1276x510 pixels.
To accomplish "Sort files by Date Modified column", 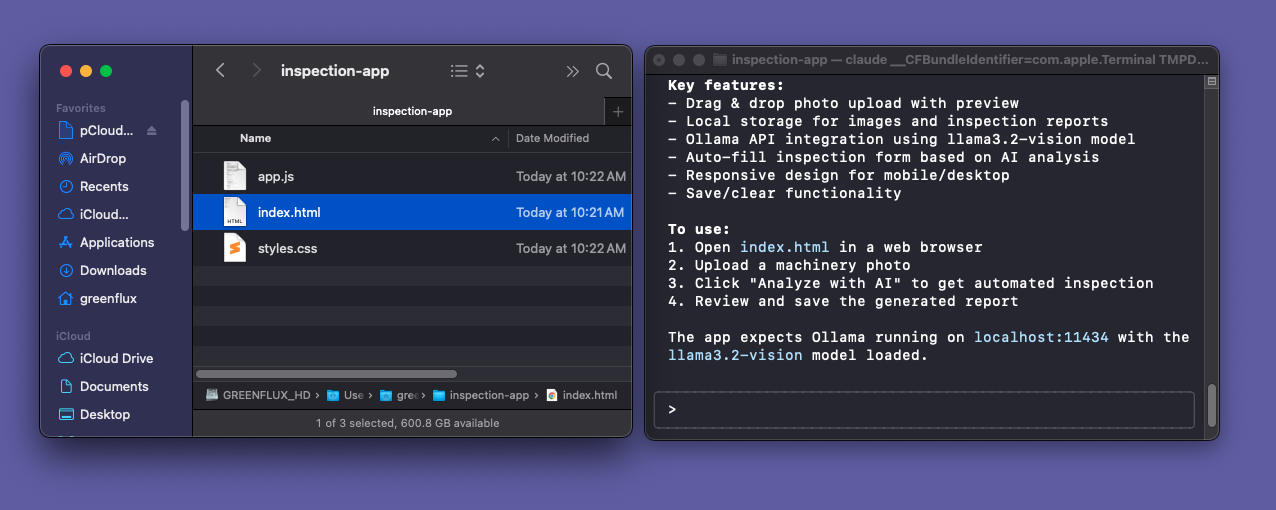I will [x=552, y=139].
